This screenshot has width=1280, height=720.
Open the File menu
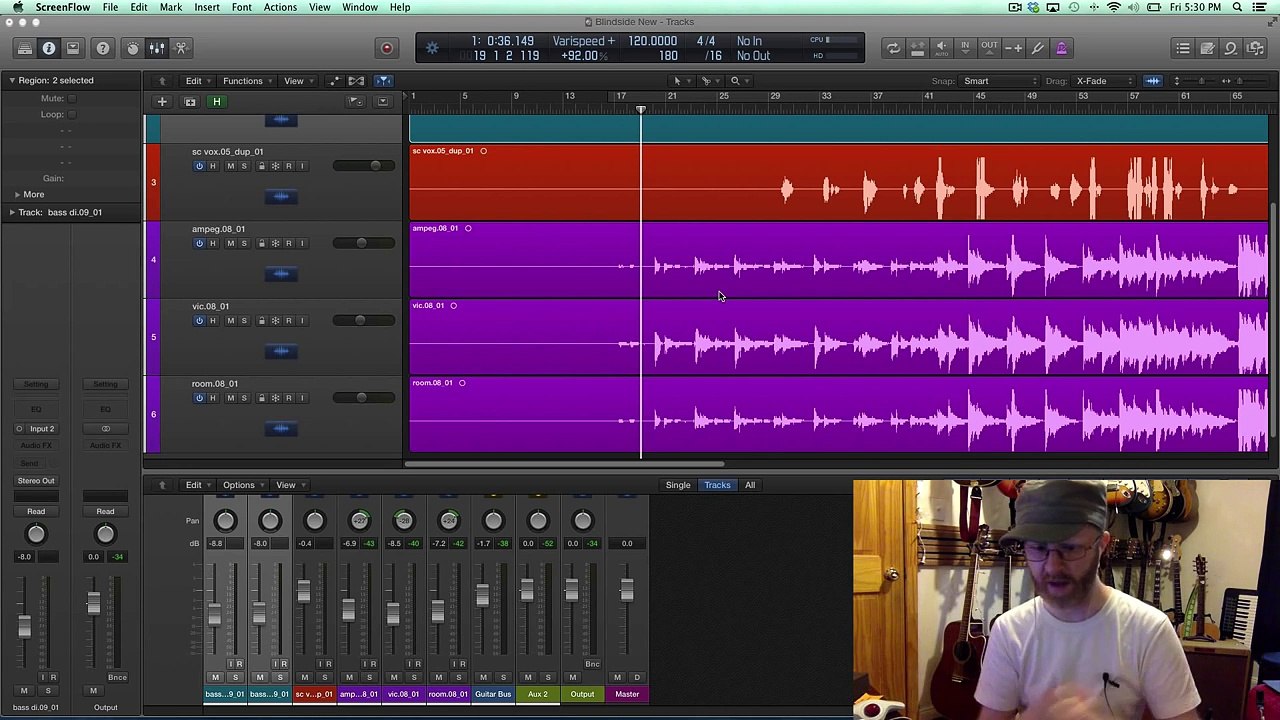(x=110, y=7)
